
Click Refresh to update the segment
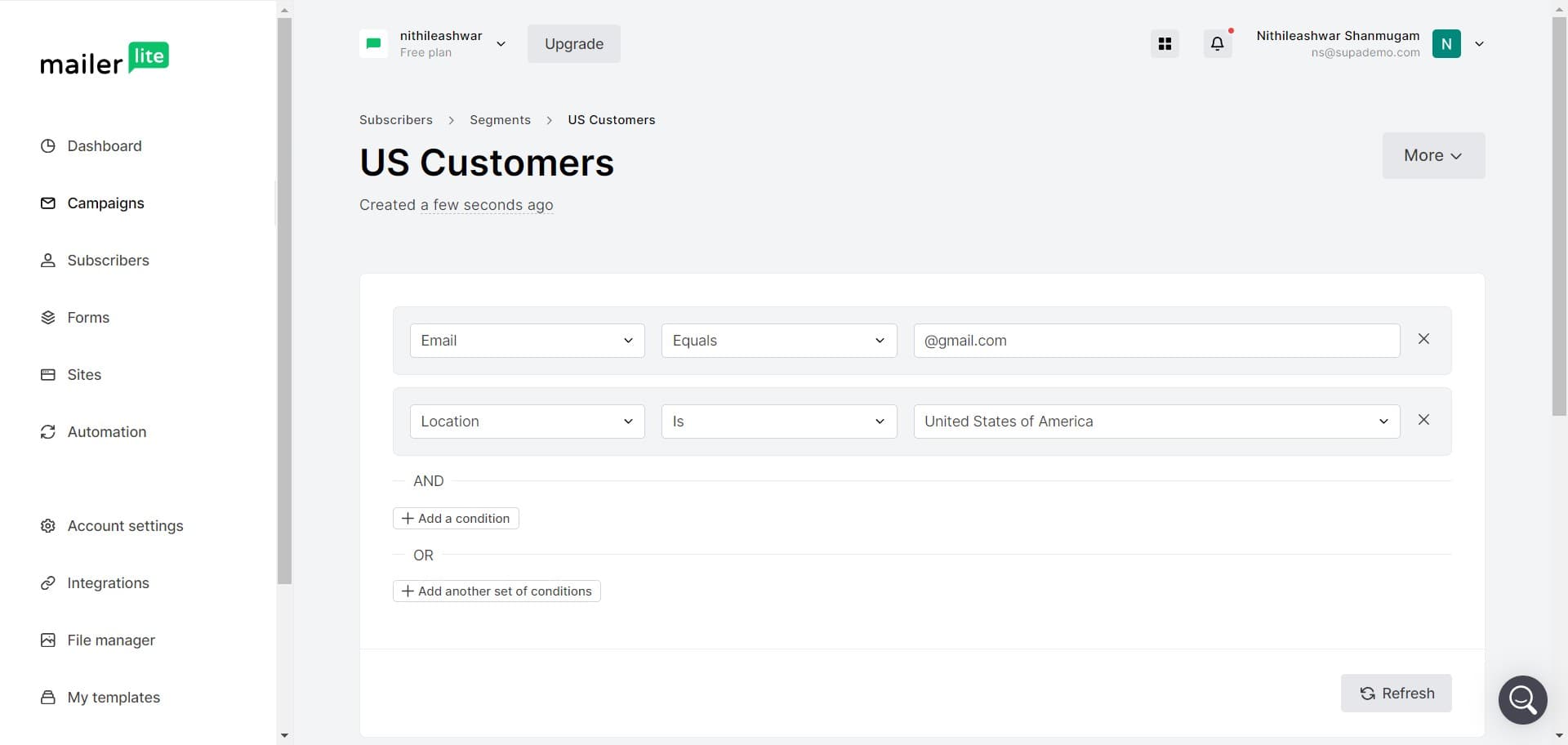click(1396, 693)
